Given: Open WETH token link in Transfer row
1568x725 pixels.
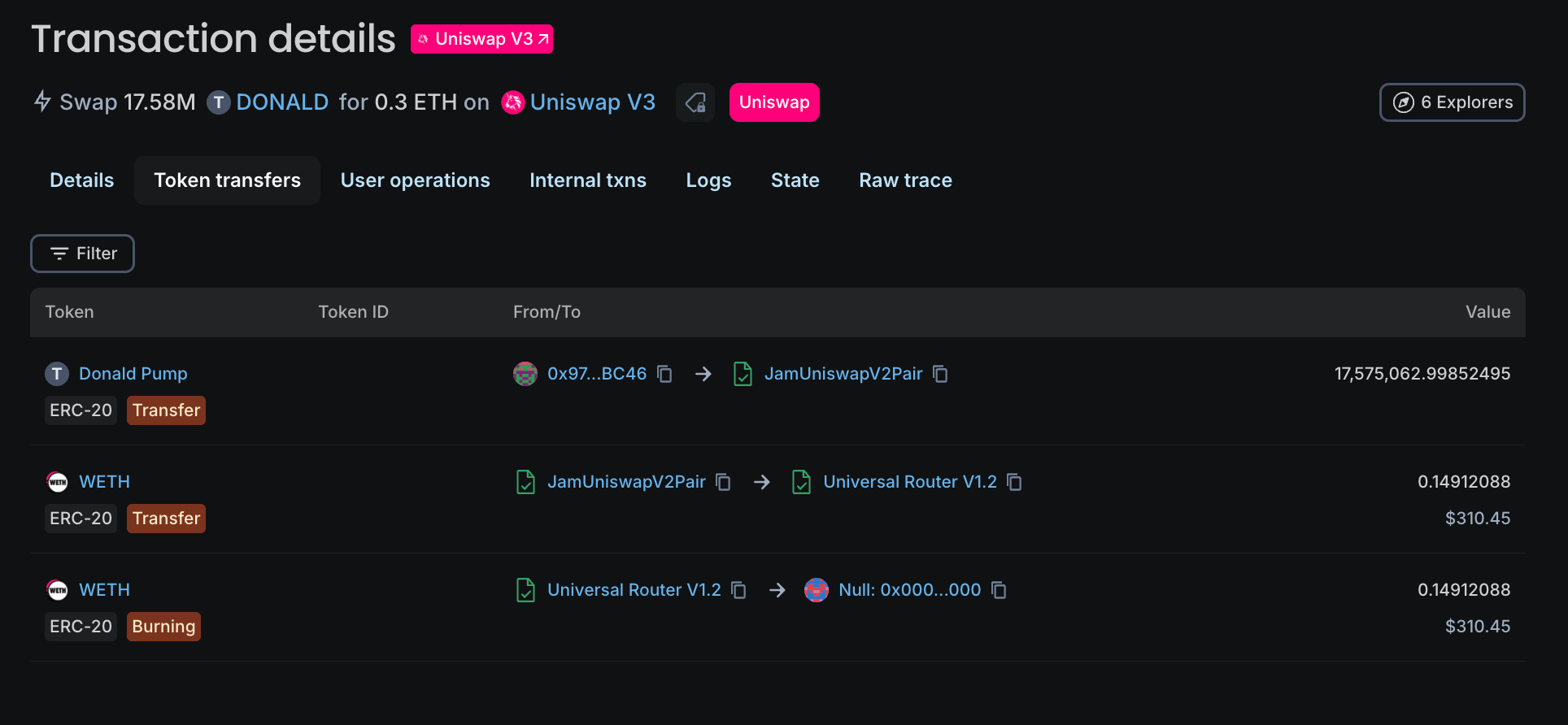Looking at the screenshot, I should (104, 482).
